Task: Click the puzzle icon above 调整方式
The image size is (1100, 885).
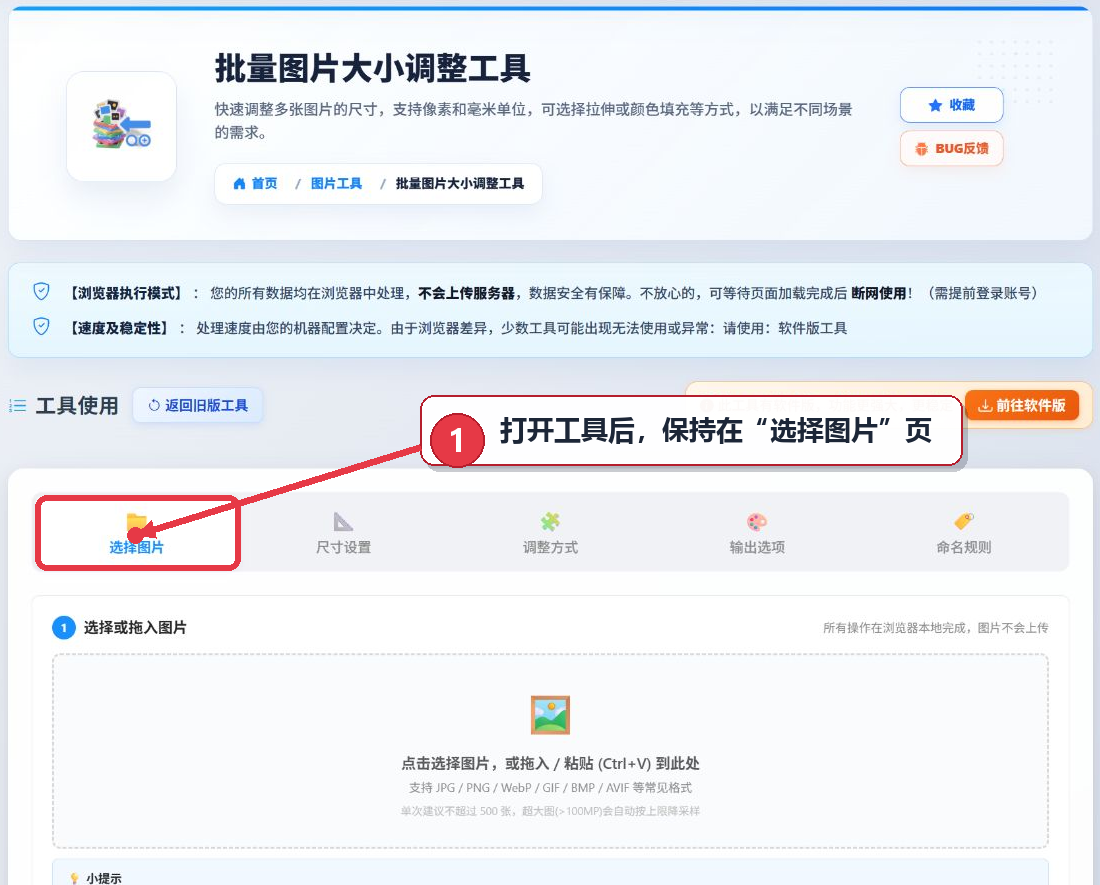Action: 550,522
